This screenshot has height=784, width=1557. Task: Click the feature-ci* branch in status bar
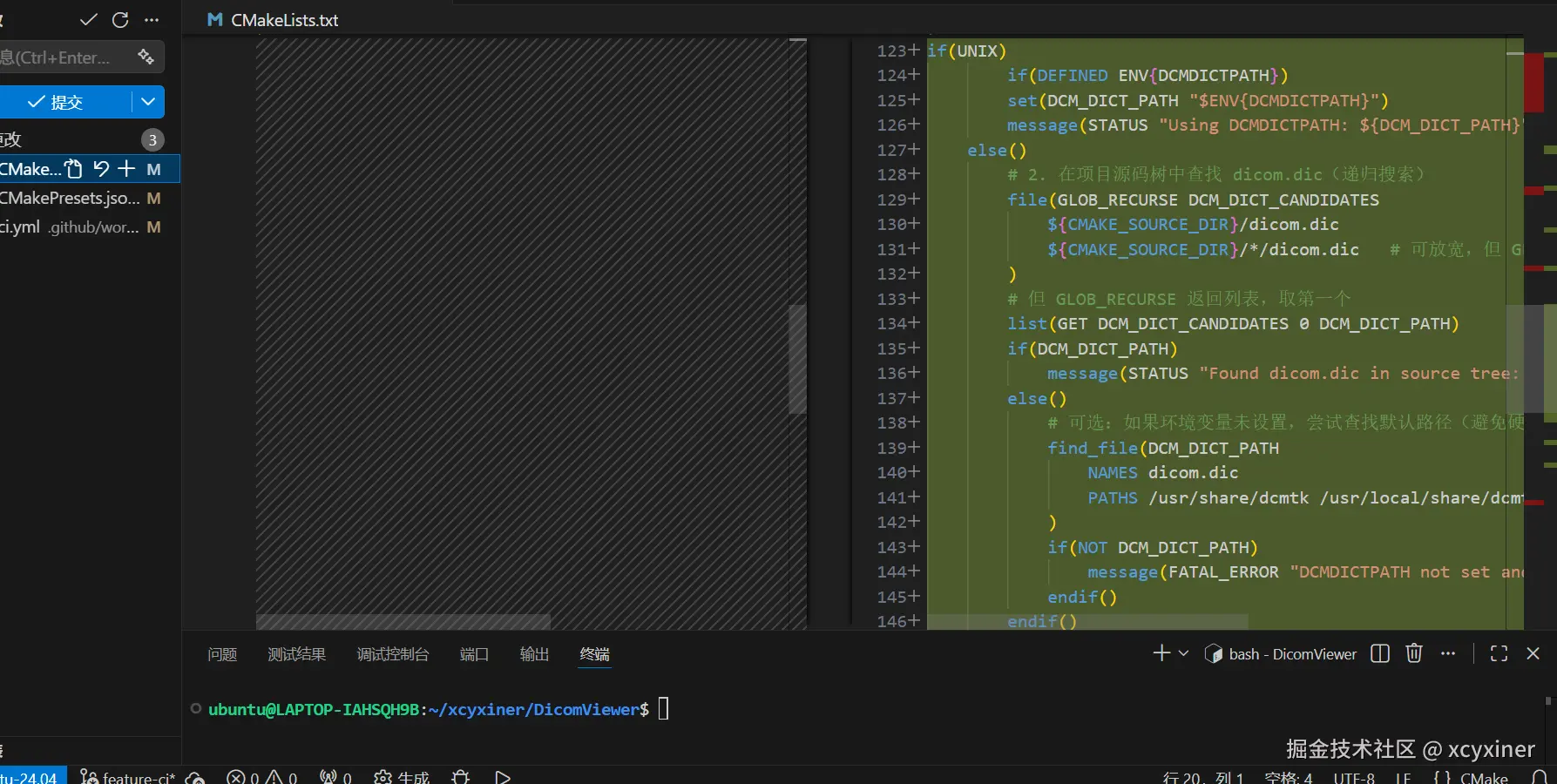127,777
